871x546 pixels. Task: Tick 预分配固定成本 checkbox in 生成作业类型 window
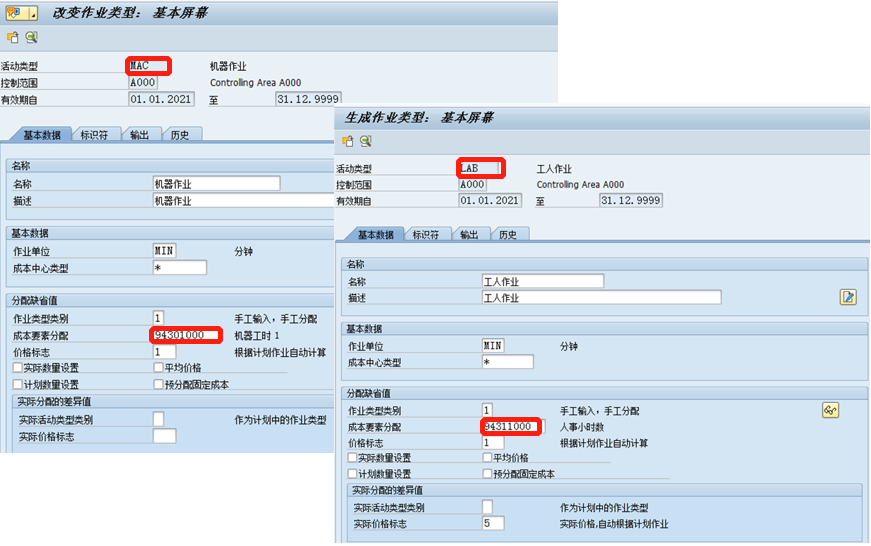click(x=487, y=474)
